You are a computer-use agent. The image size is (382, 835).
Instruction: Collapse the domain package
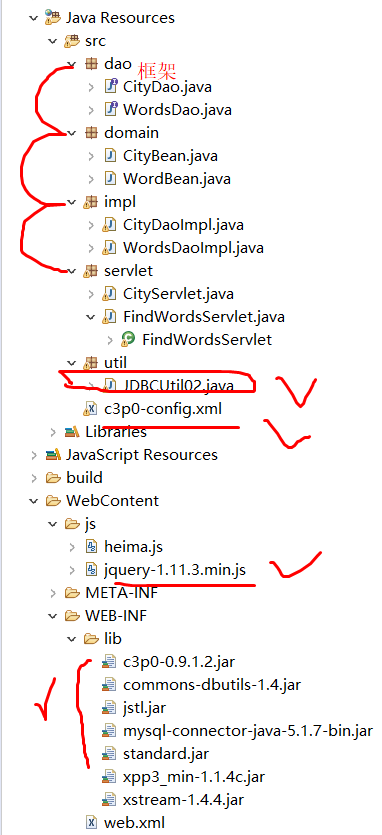72,132
